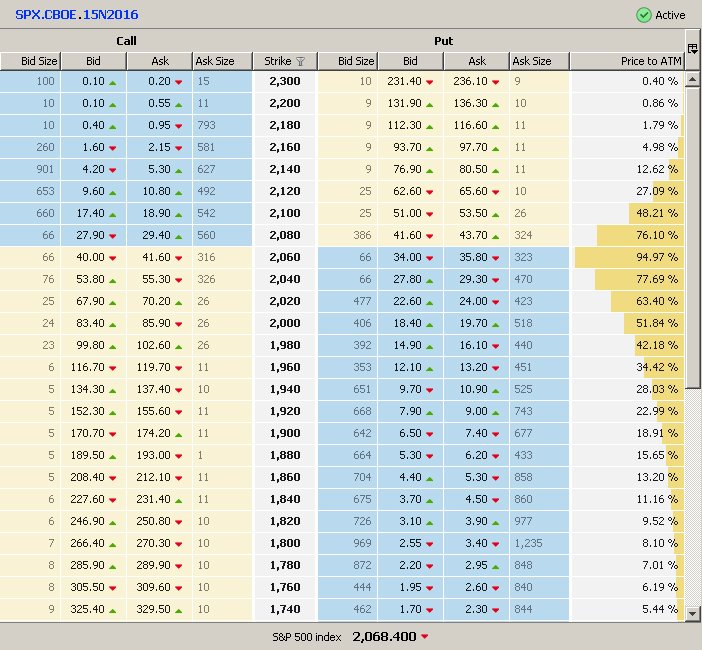702x650 pixels.
Task: Click red down arrow beside S&P 500 index value
Action: (424, 636)
